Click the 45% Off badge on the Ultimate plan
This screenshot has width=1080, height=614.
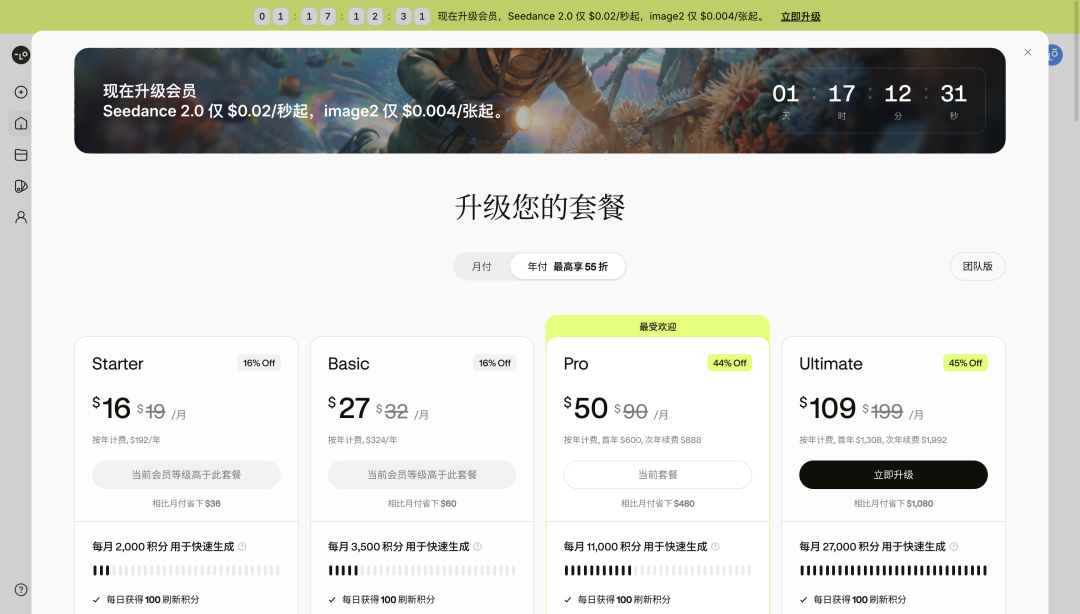pyautogui.click(x=965, y=363)
